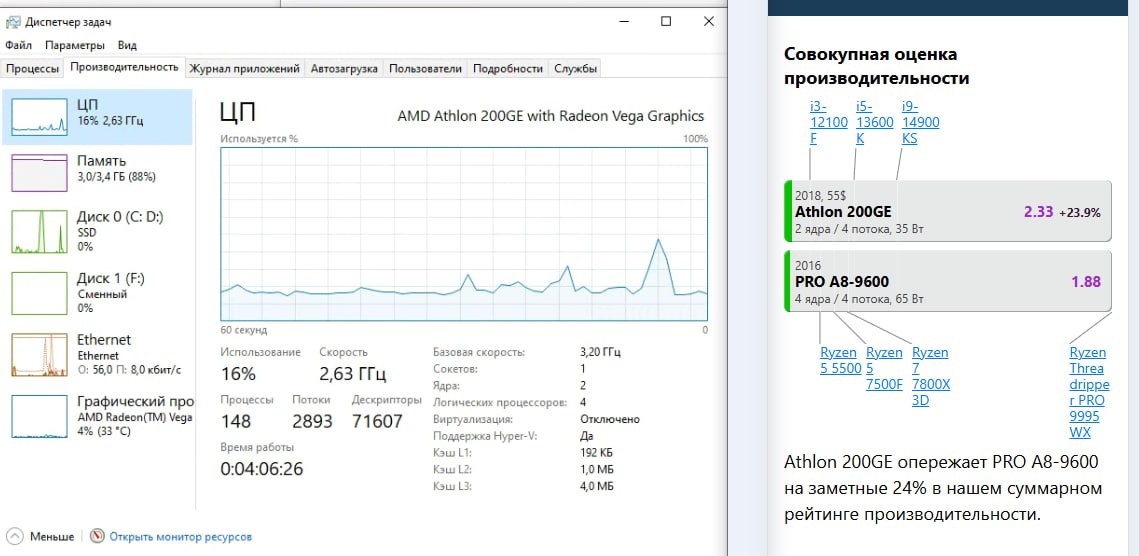Click the Процессы count 148
Image resolution: width=1139 pixels, height=556 pixels.
pyautogui.click(x=235, y=422)
